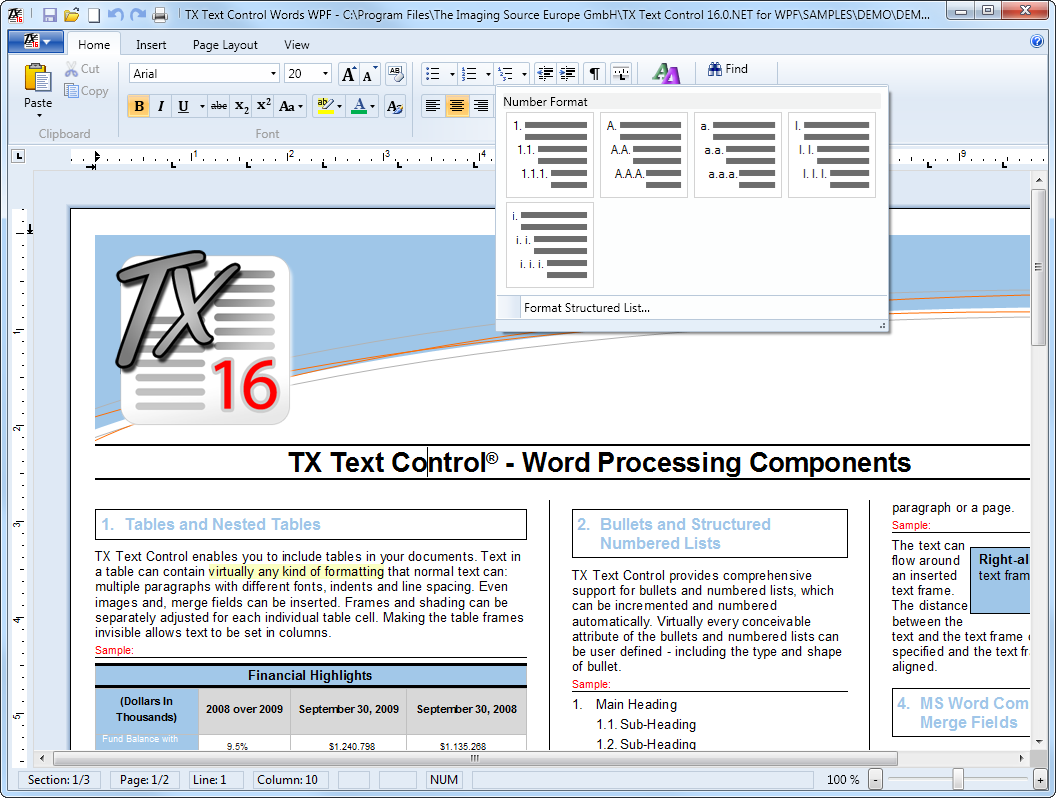Expand the bulleted list dropdown arrow
This screenshot has height=798, width=1056.
[x=452, y=73]
